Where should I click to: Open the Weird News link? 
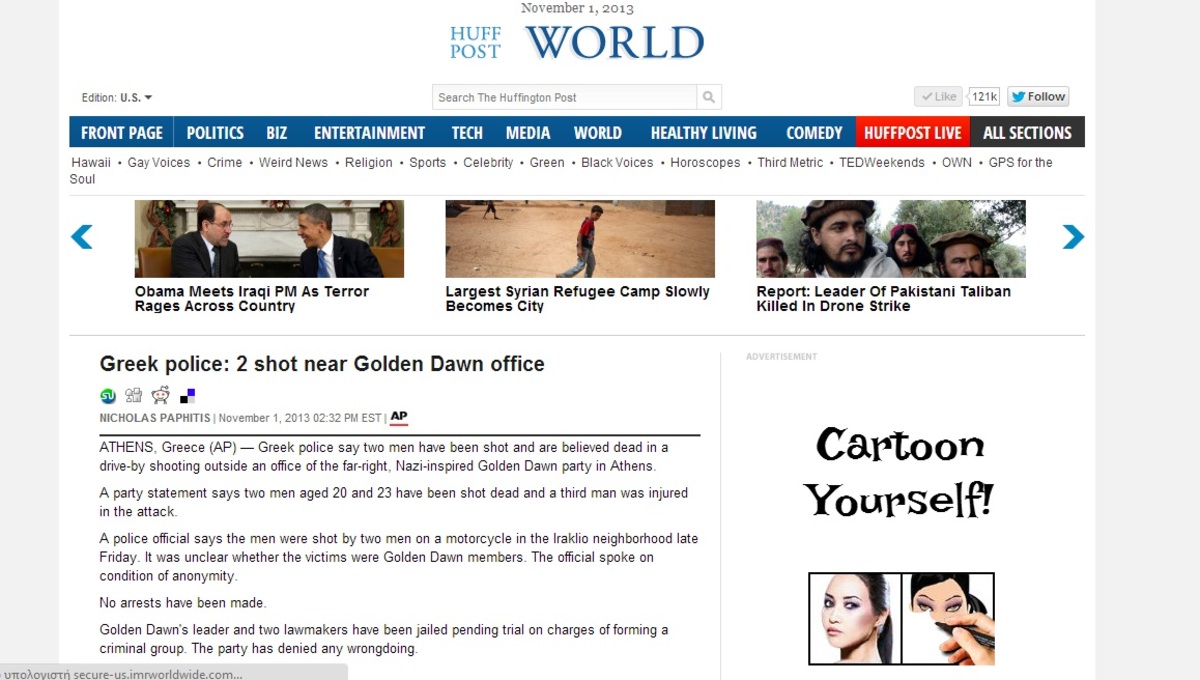click(x=293, y=163)
